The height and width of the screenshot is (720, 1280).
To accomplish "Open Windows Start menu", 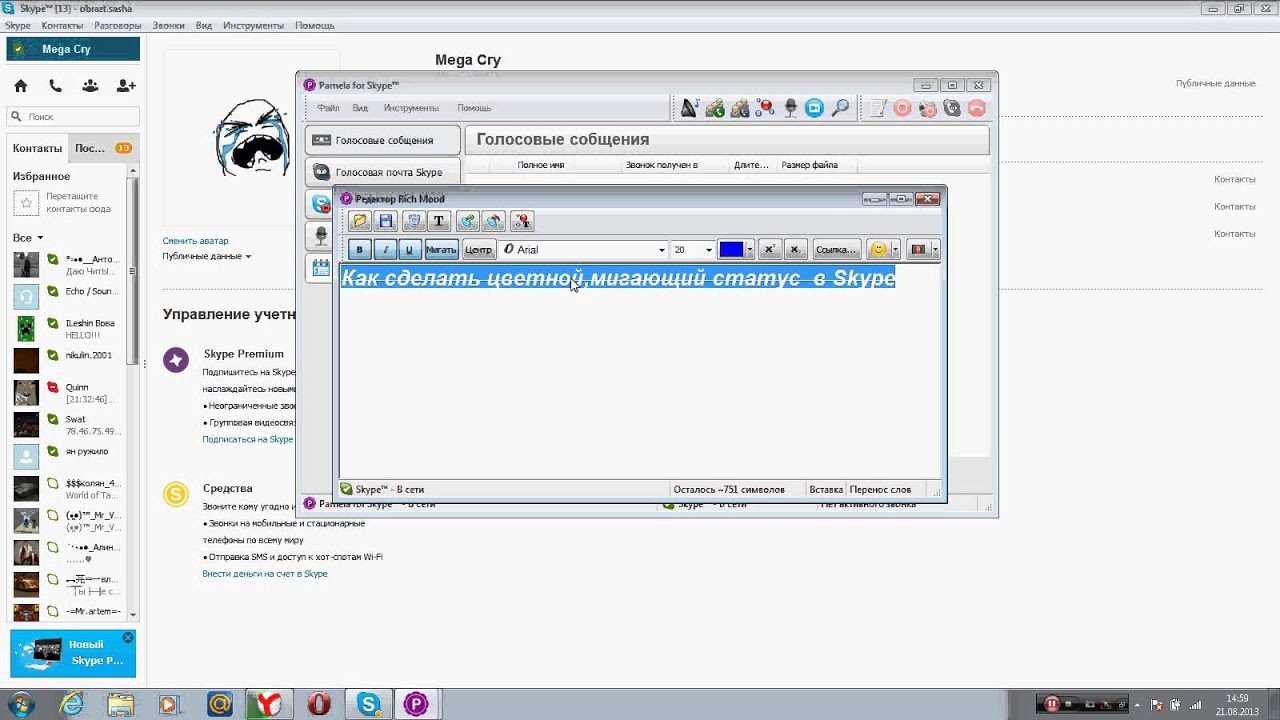I will click(x=20, y=704).
